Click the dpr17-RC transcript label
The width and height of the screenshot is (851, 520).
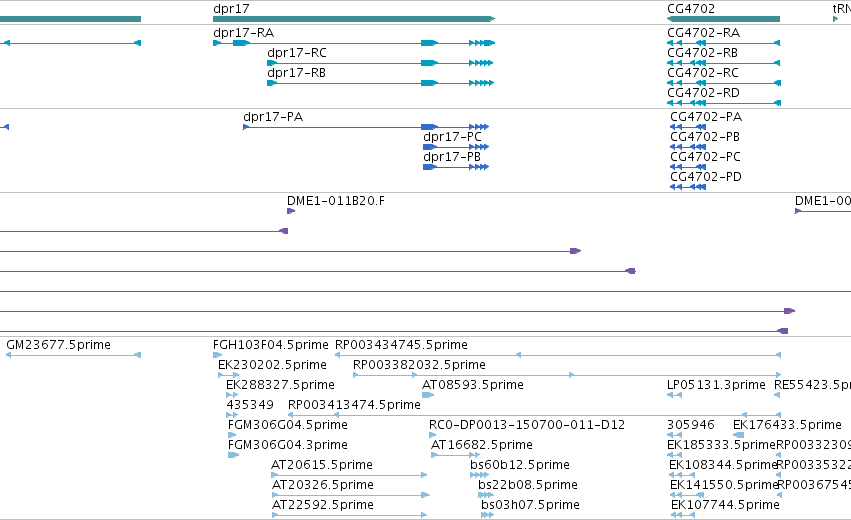(x=297, y=53)
